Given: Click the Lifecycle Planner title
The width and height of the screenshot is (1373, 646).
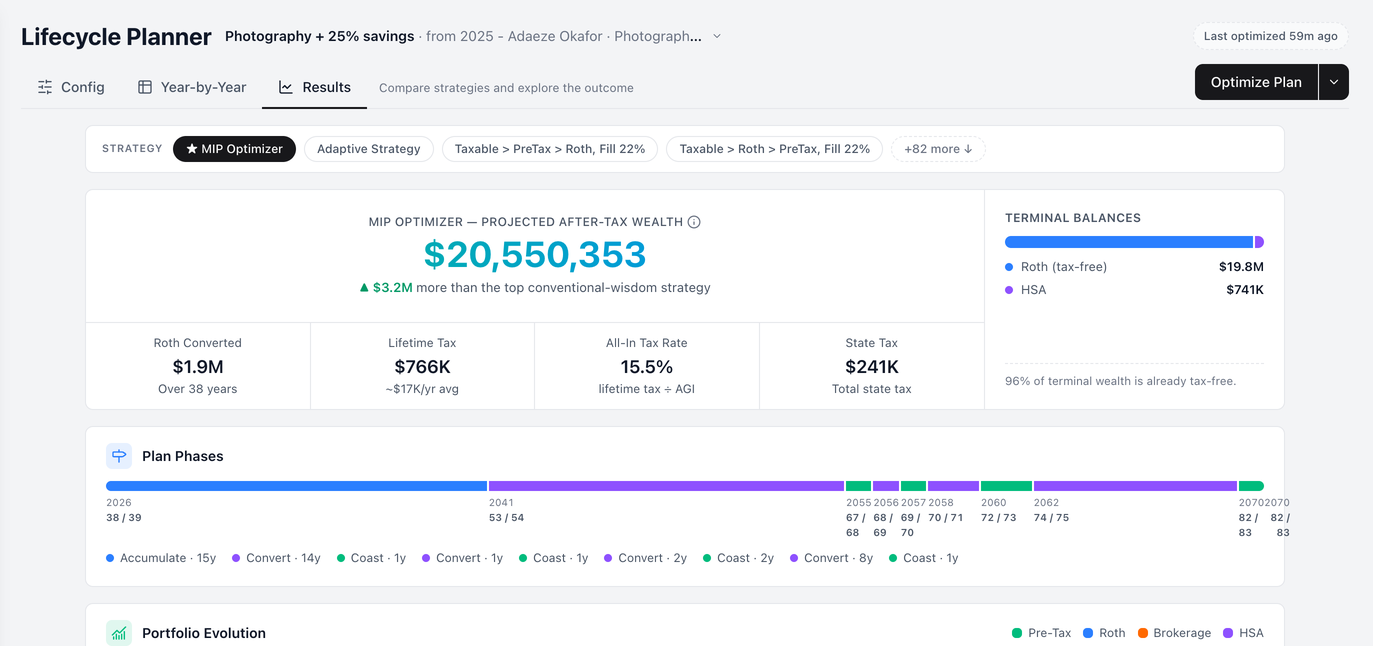Looking at the screenshot, I should pyautogui.click(x=116, y=37).
